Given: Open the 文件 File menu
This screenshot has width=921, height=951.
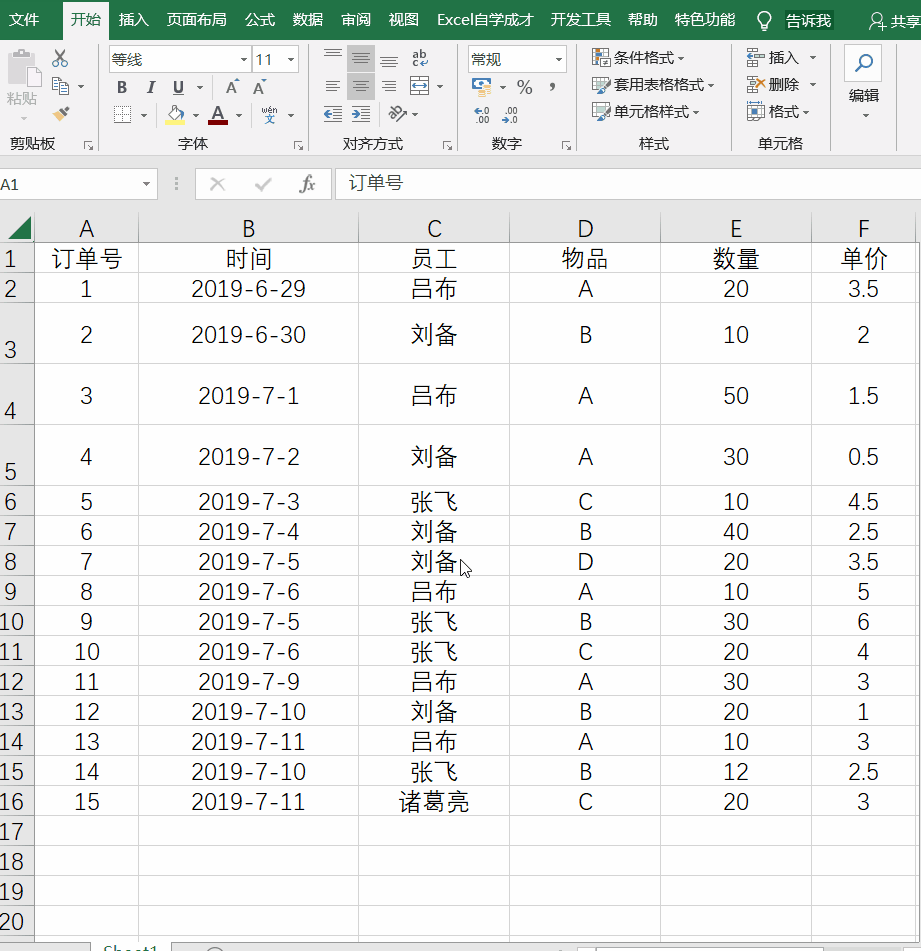Looking at the screenshot, I should pyautogui.click(x=24, y=20).
